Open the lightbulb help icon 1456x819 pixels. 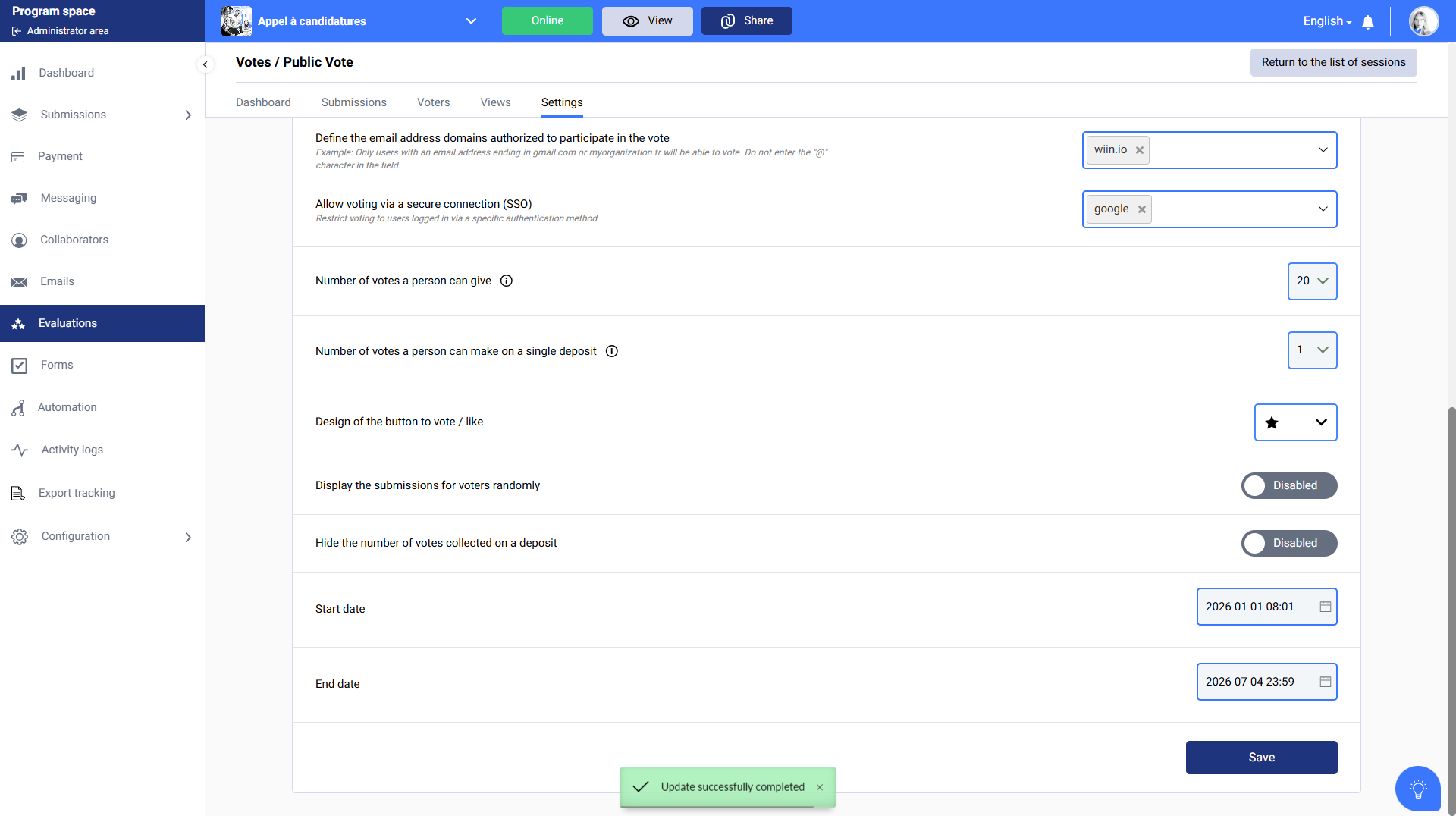coord(1417,789)
